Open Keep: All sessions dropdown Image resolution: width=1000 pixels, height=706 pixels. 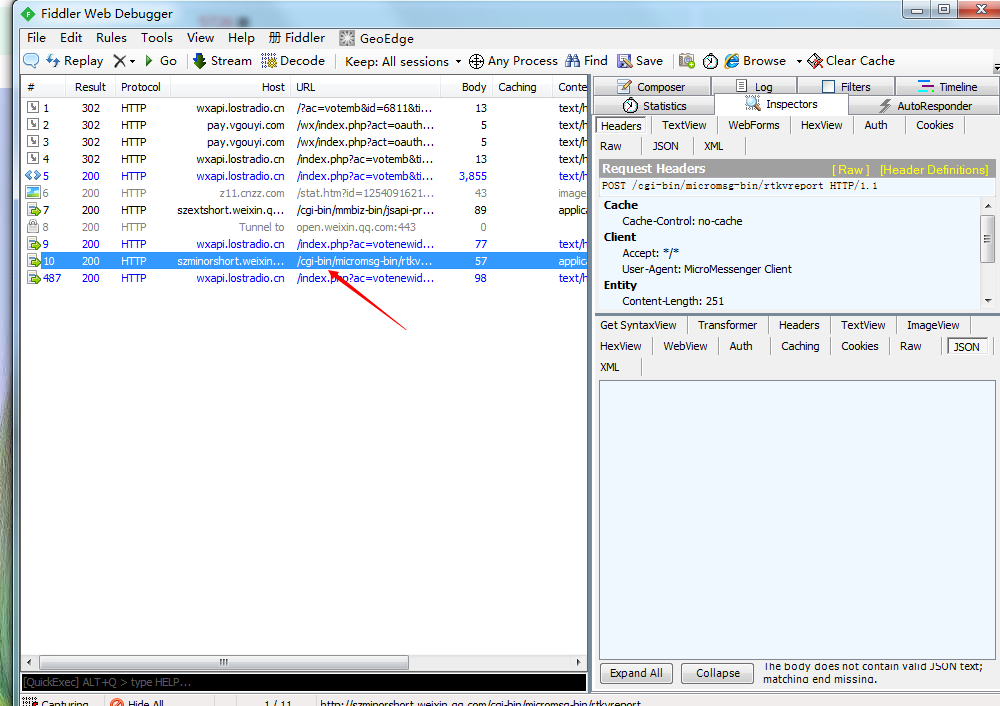coord(402,61)
